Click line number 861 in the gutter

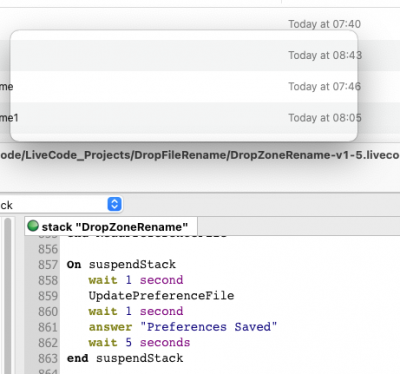pos(48,327)
